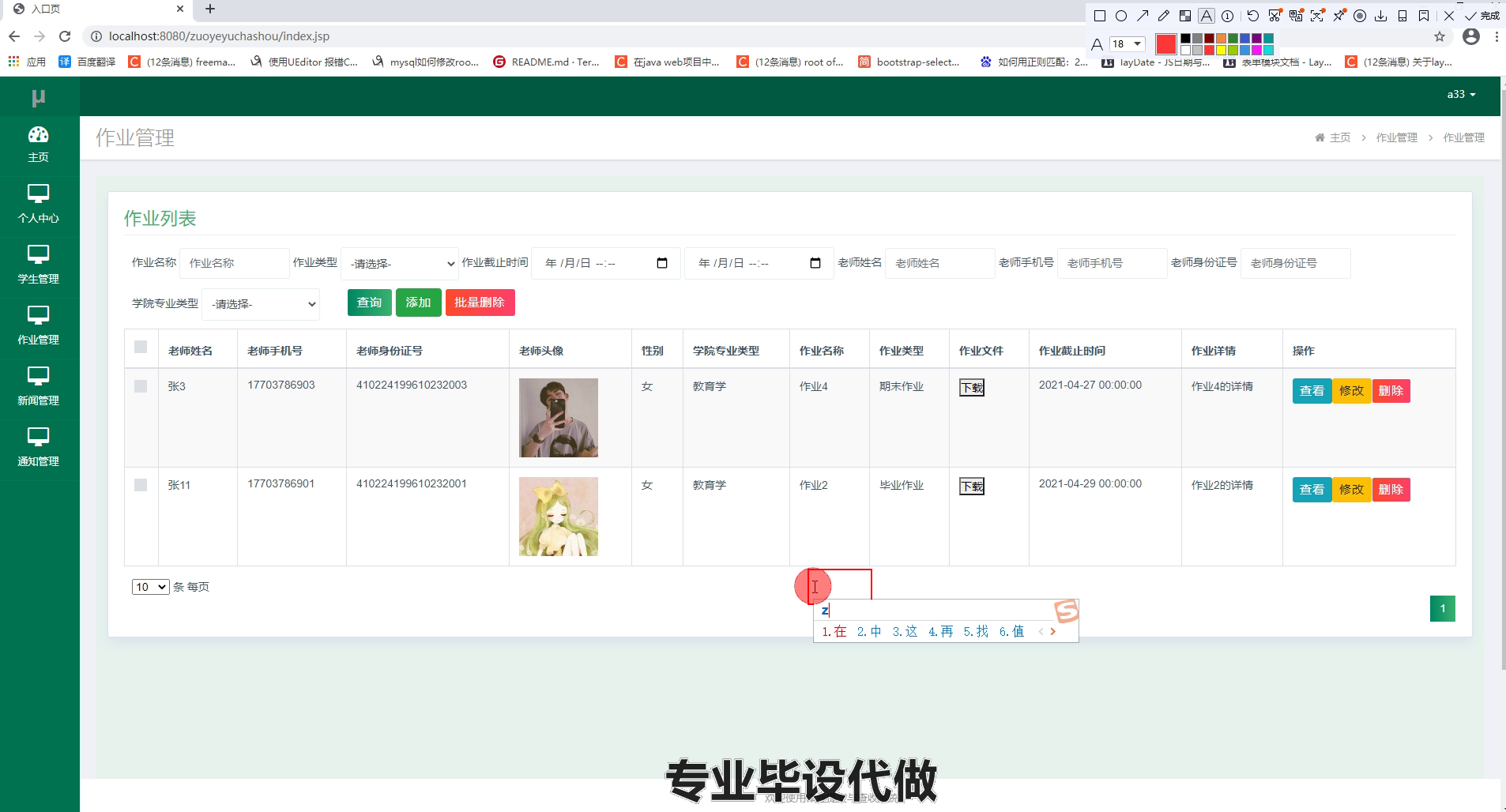This screenshot has height=812, width=1506.
Task: Click 修改 for row 张11
Action: [x=1352, y=490]
